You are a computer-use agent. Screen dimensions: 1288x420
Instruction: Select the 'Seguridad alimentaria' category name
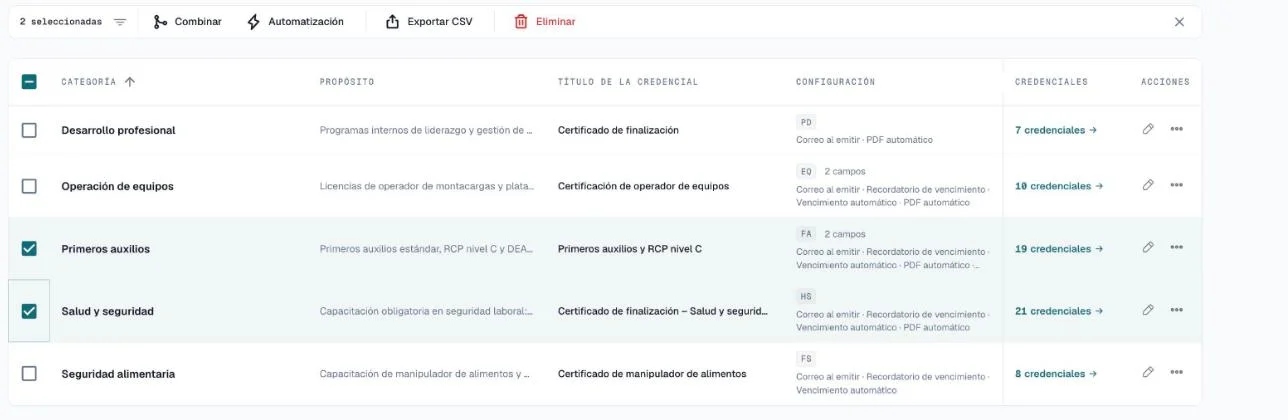pos(118,374)
